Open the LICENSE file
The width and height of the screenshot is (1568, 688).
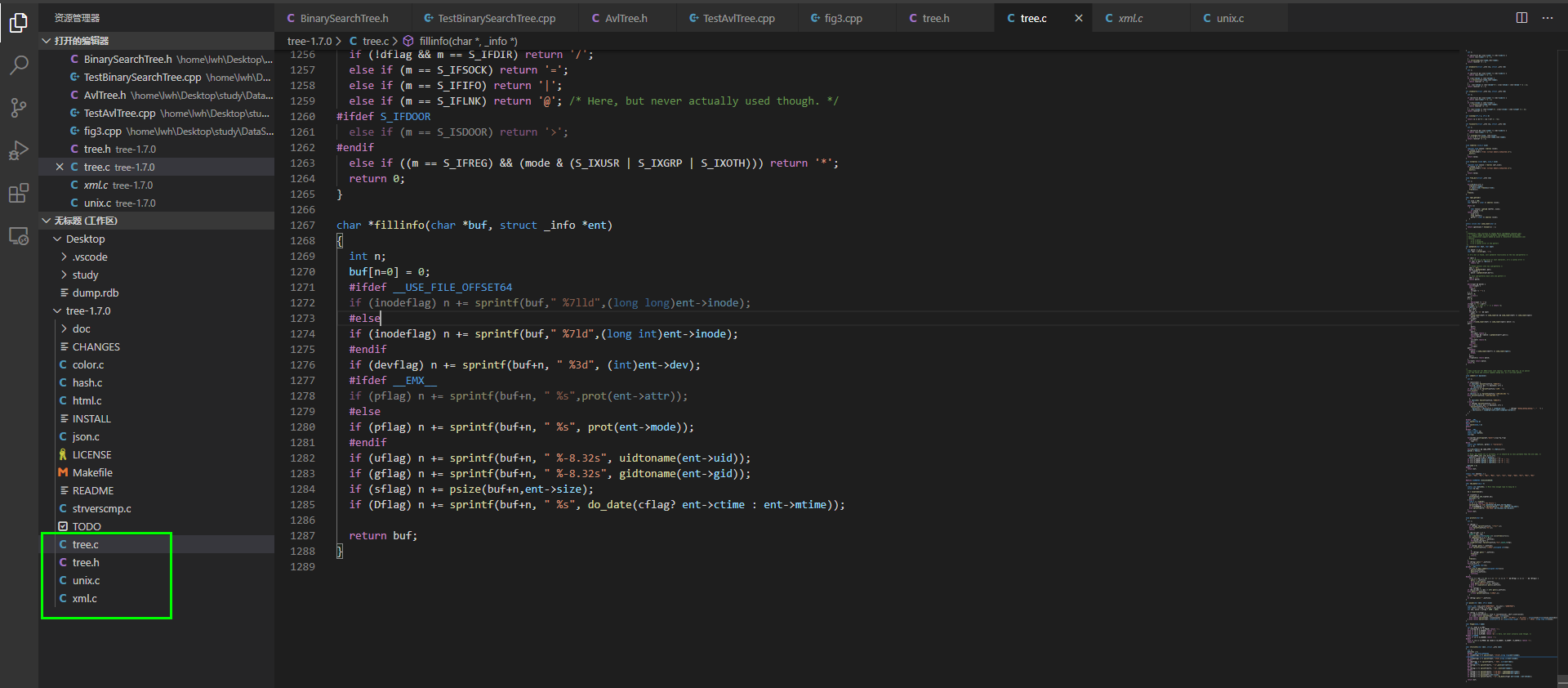(x=157, y=454)
